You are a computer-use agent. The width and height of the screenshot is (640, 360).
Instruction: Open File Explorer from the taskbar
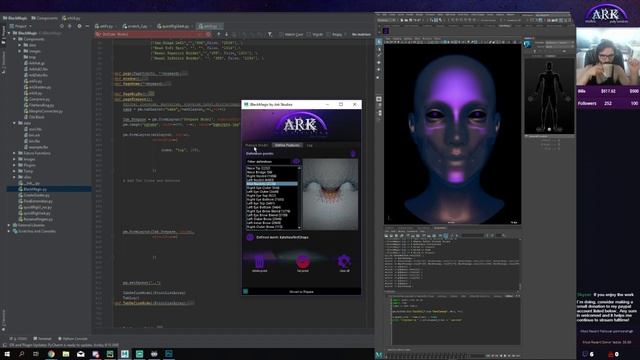pyautogui.click(x=66, y=354)
